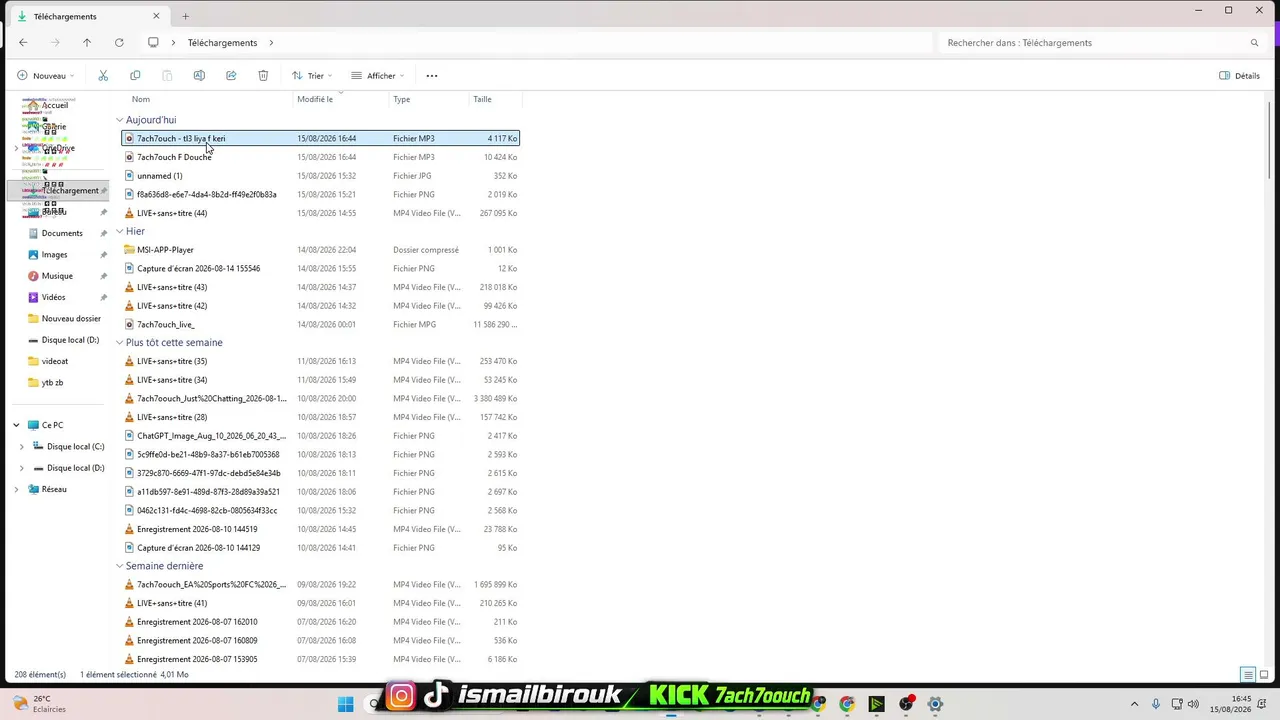1280x720 pixels.
Task: Click the search magnifier icon
Action: [1254, 43]
